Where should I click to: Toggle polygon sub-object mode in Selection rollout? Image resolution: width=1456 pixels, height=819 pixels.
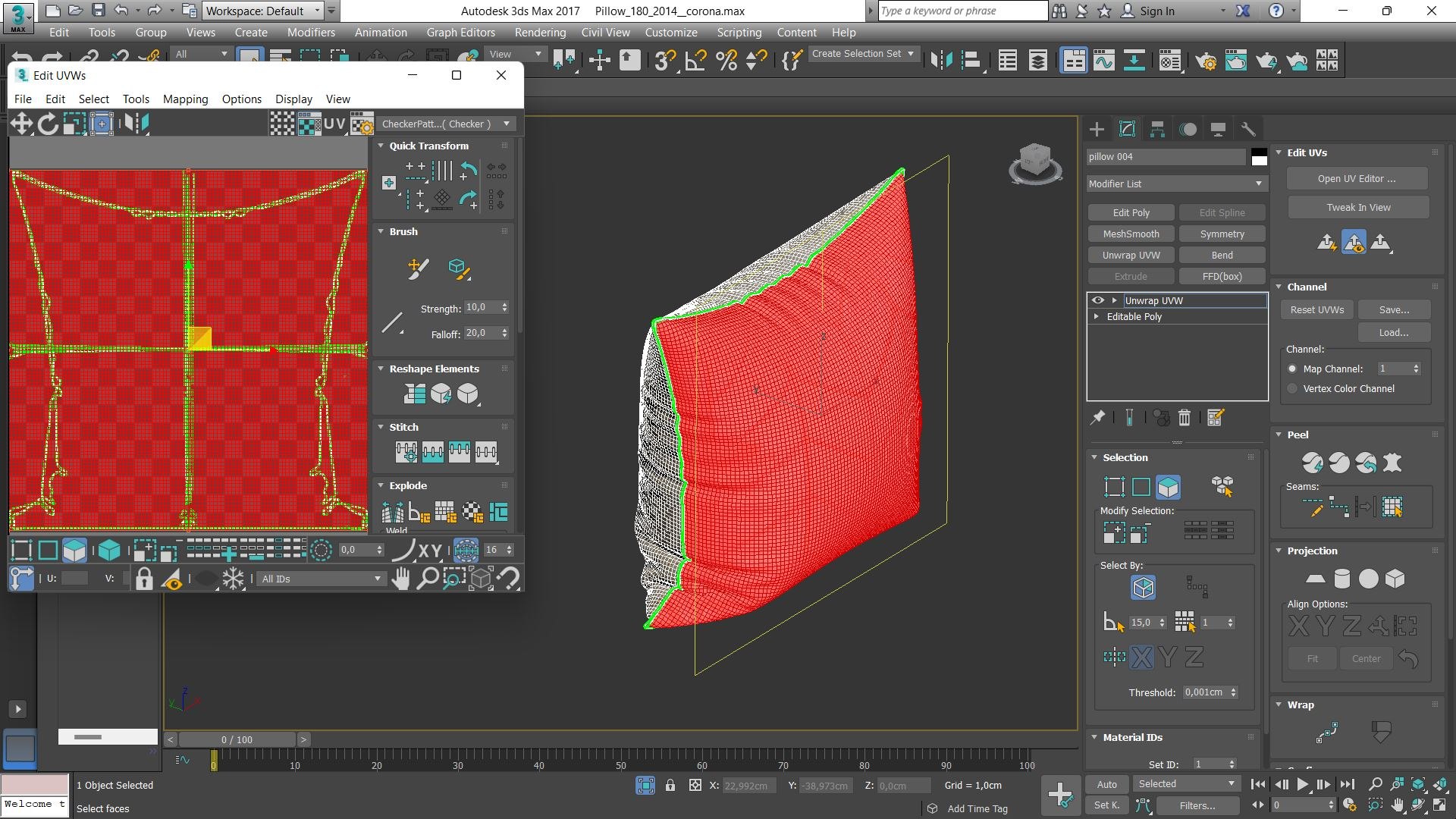click(x=1169, y=487)
